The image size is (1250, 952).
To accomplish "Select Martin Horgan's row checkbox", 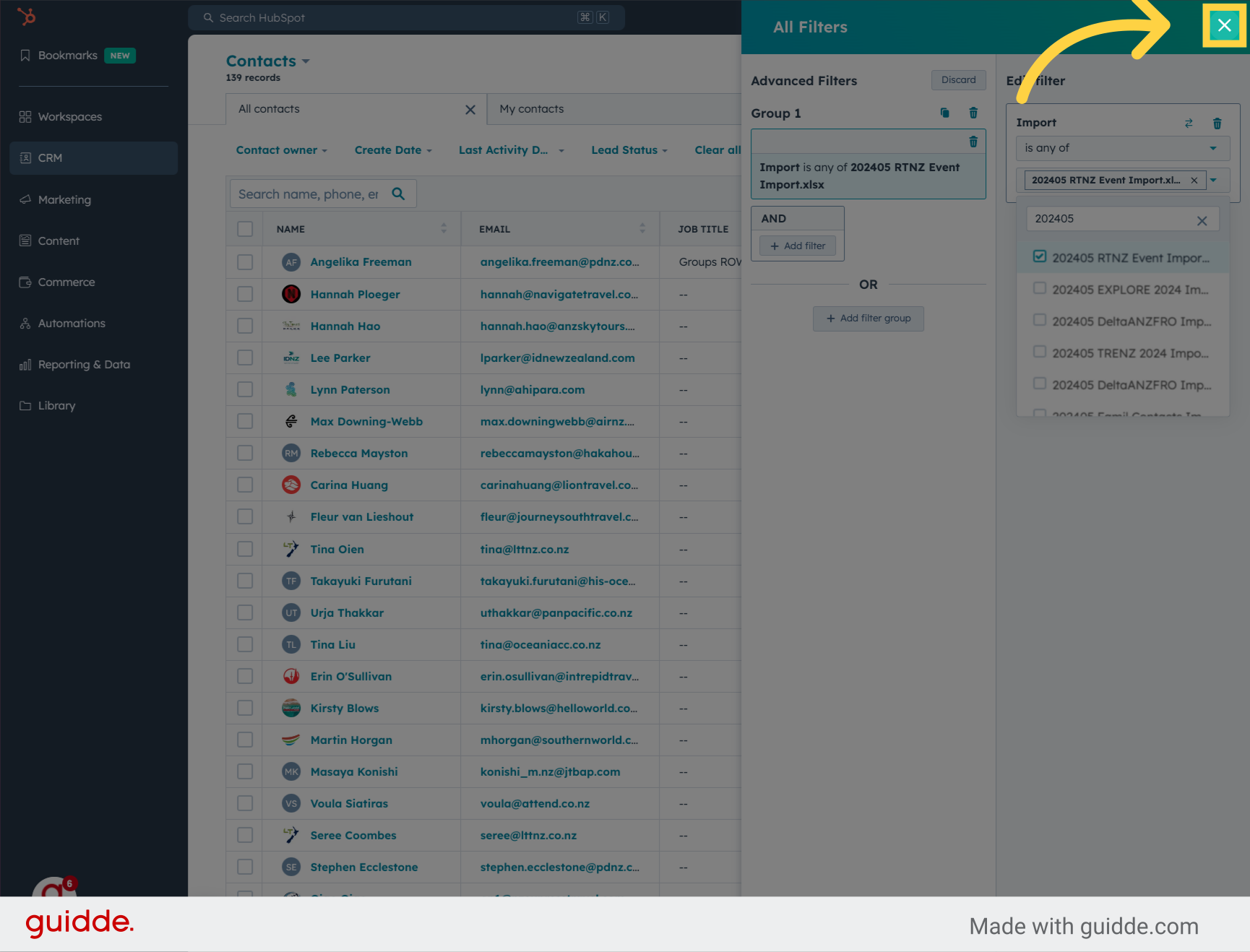I will 245,740.
